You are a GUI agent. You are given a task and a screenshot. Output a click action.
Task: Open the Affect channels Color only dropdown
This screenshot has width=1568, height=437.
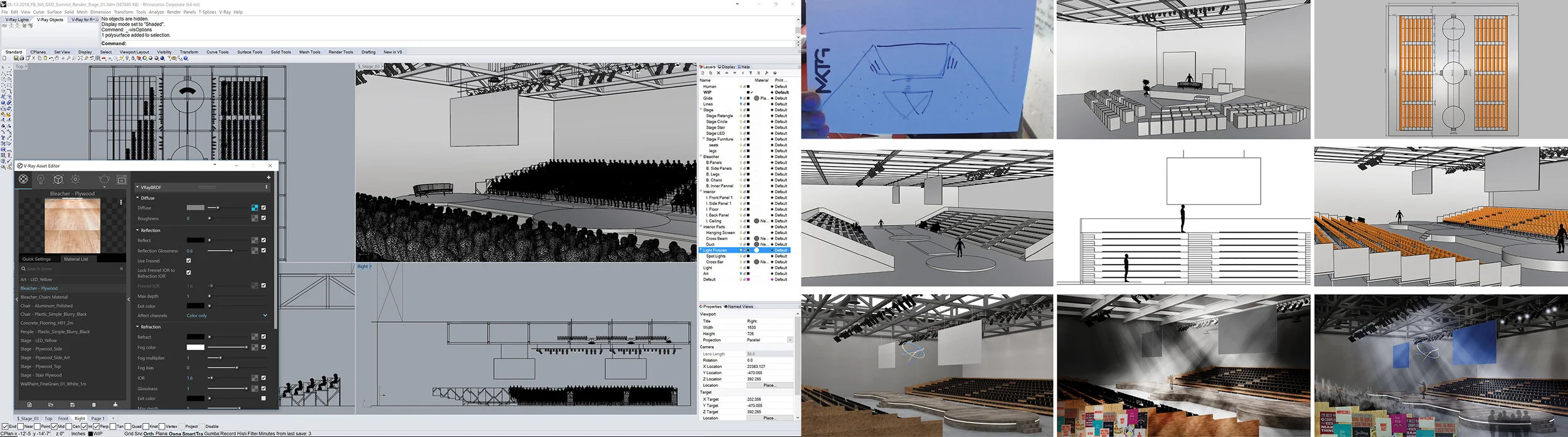pos(227,315)
